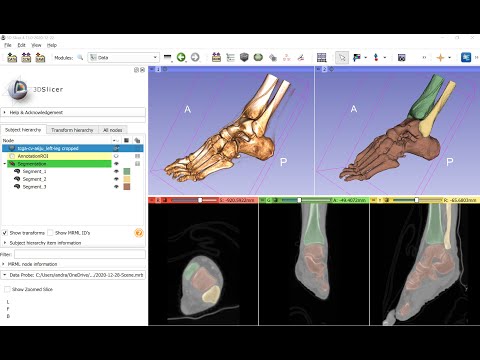Click the Load Data toolbar icon

click(x=12, y=58)
